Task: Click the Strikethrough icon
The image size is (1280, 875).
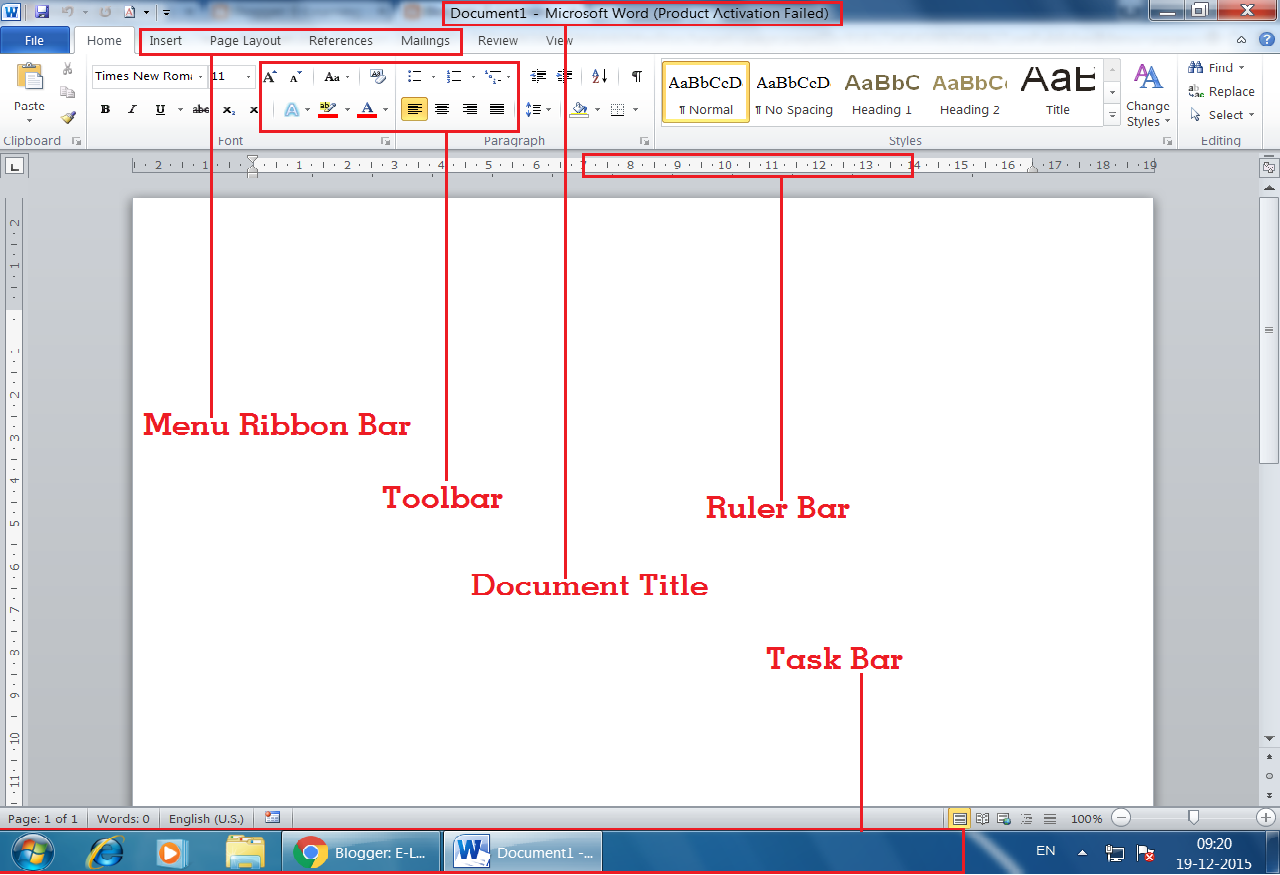Action: point(202,109)
